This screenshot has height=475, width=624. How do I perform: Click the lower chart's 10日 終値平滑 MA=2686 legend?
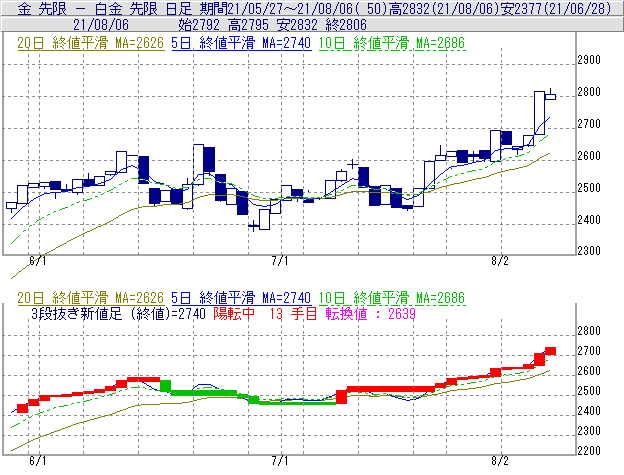click(x=392, y=298)
